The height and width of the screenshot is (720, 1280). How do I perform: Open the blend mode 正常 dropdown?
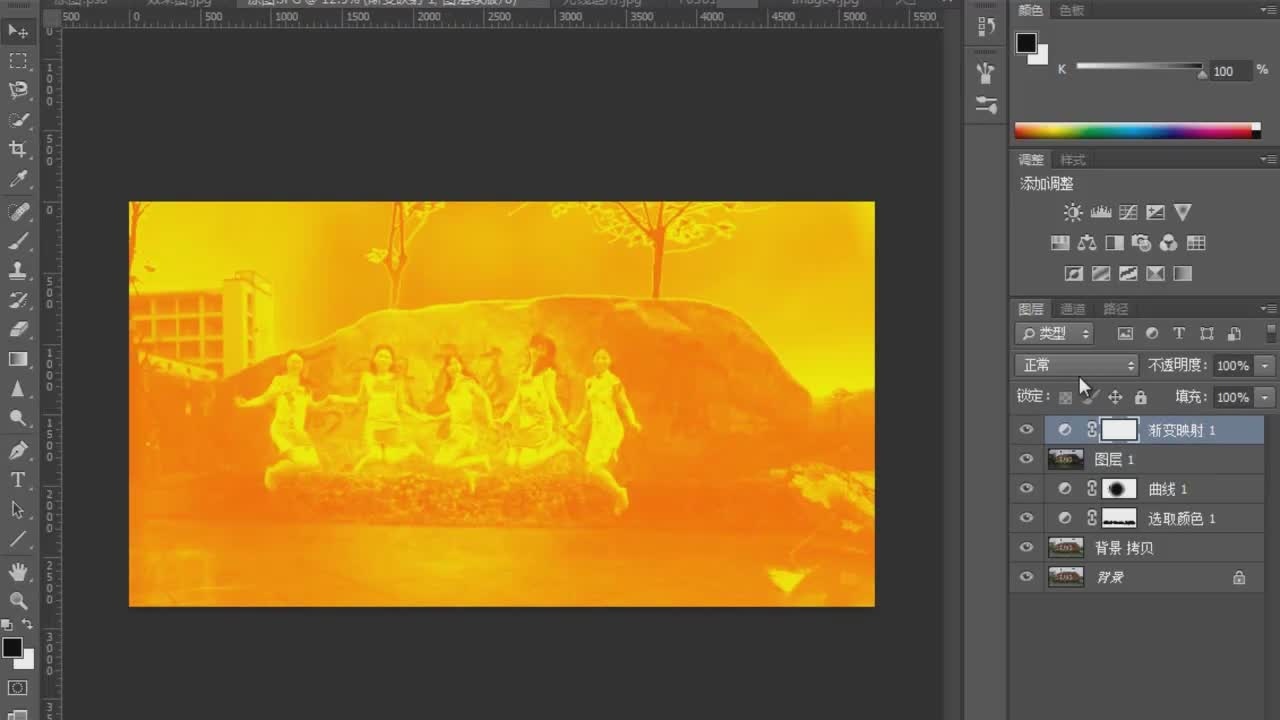click(1076, 365)
